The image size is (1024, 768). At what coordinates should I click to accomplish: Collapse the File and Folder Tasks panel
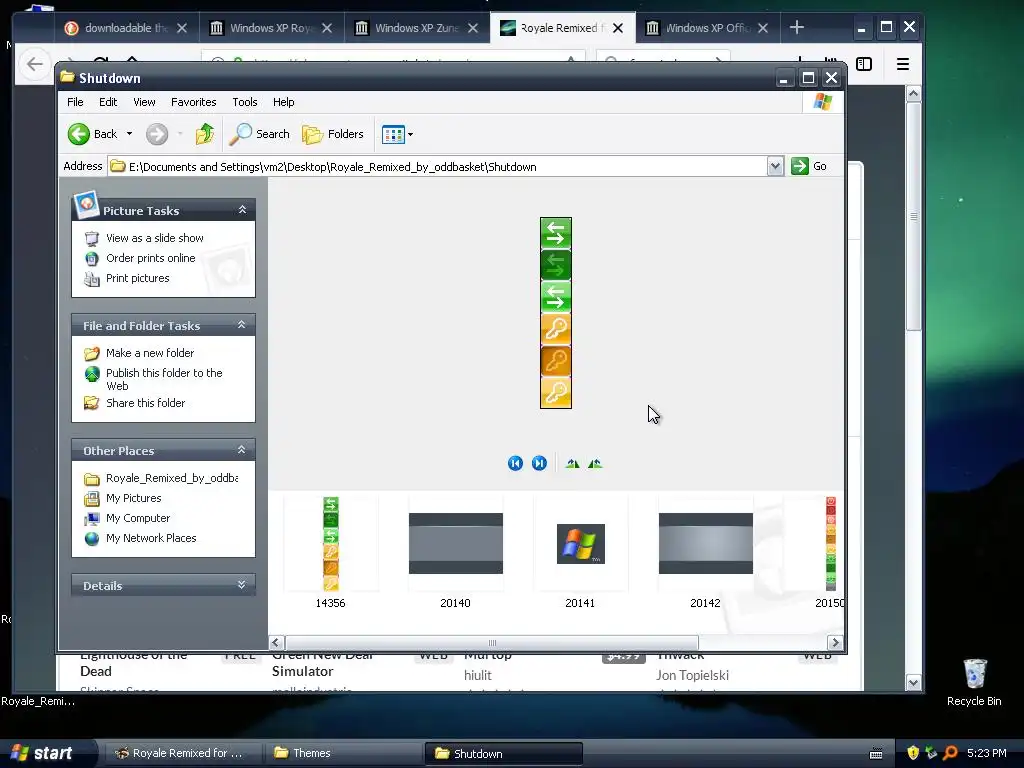coord(242,325)
